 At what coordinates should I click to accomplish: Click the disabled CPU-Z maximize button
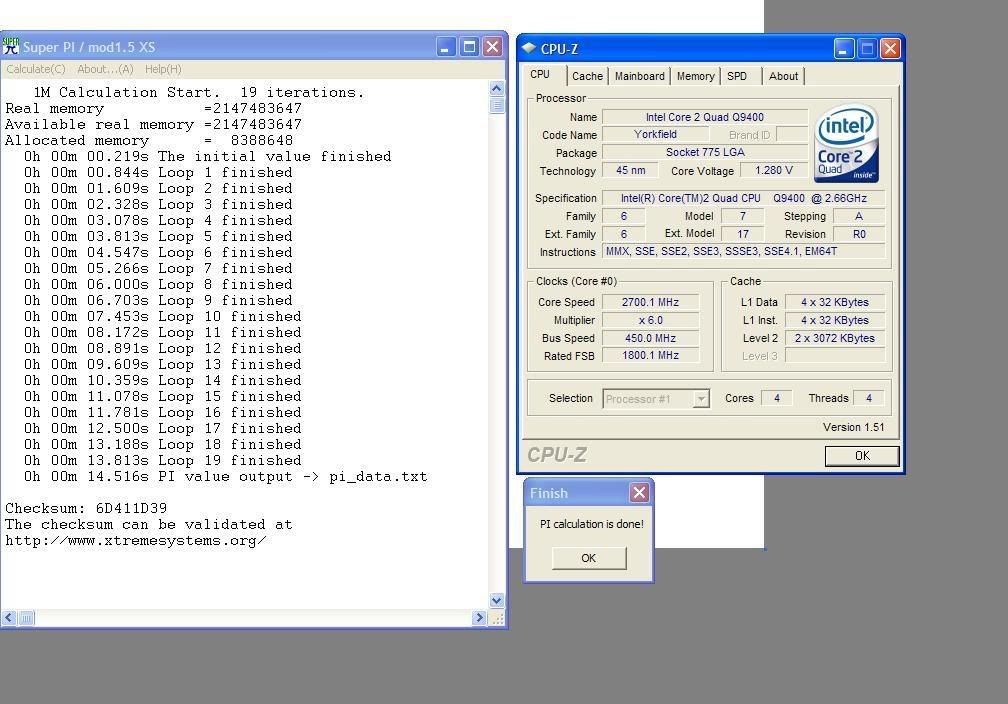[867, 48]
